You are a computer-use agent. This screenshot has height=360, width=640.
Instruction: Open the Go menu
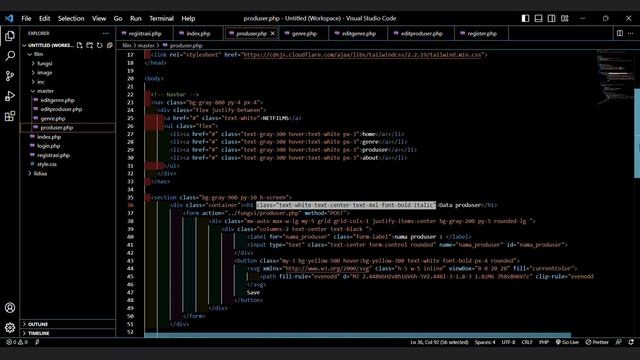[118, 18]
